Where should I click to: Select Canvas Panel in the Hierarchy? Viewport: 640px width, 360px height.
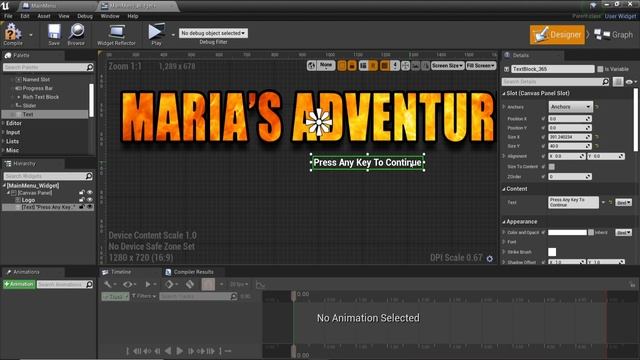(x=35, y=193)
